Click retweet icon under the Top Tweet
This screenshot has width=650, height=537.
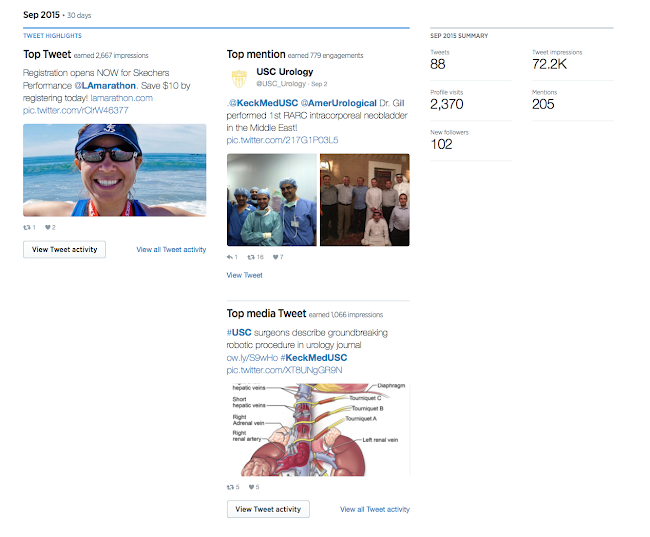point(27,227)
